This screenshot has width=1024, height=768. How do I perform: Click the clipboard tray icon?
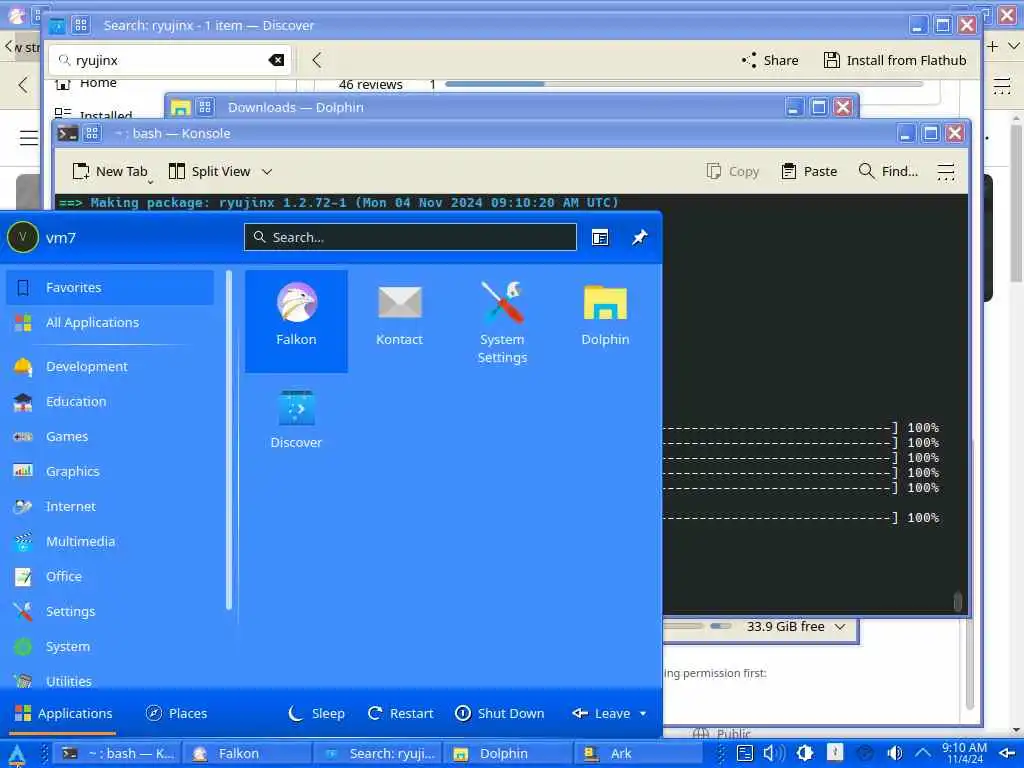coord(744,754)
